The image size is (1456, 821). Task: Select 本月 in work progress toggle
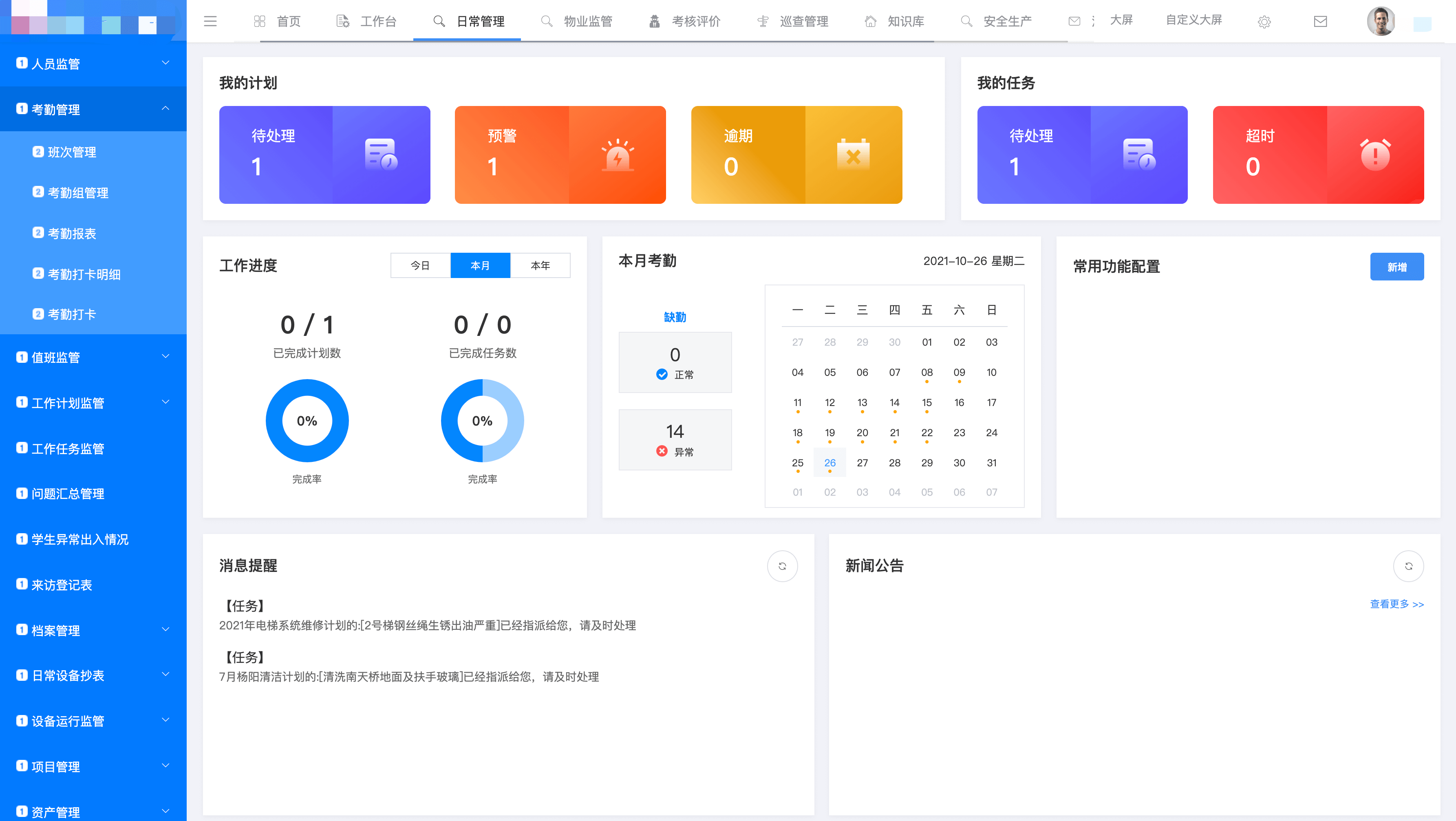(x=481, y=266)
